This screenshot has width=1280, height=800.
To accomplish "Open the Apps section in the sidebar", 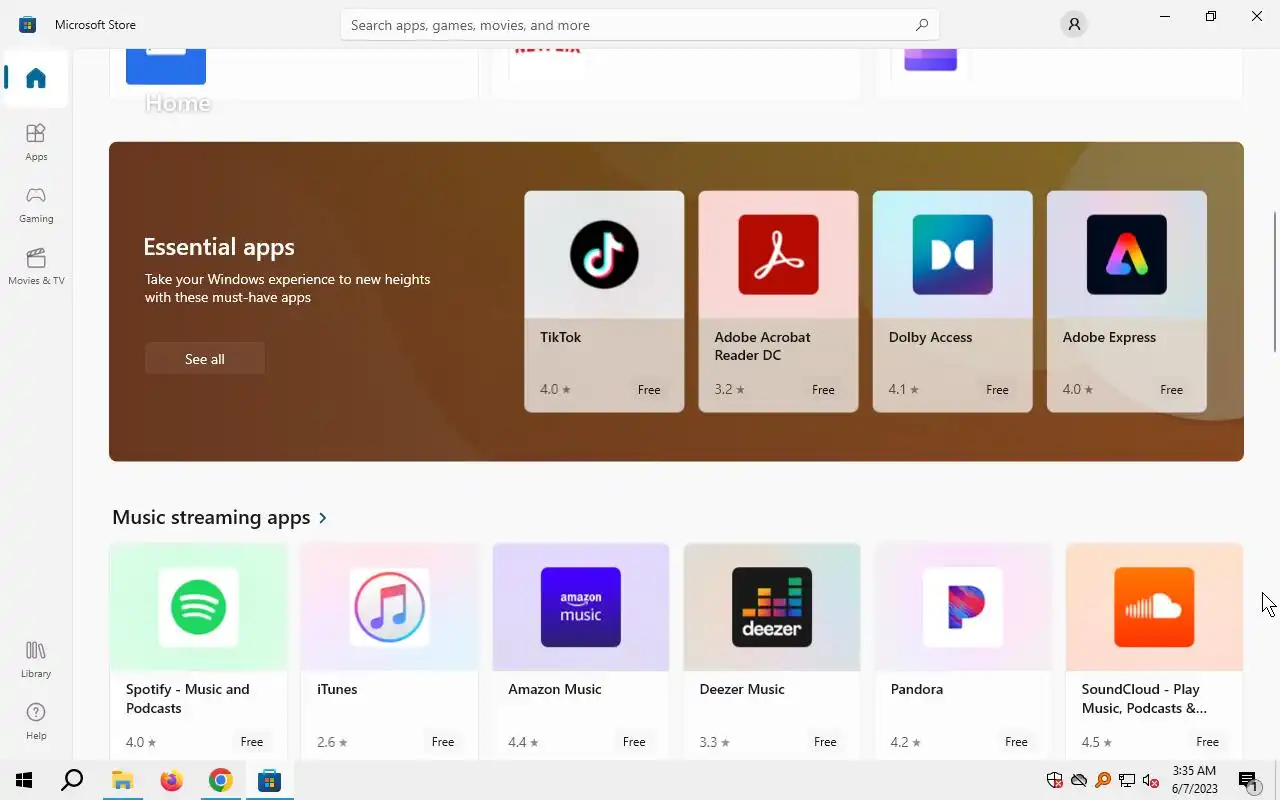I will click(36, 142).
